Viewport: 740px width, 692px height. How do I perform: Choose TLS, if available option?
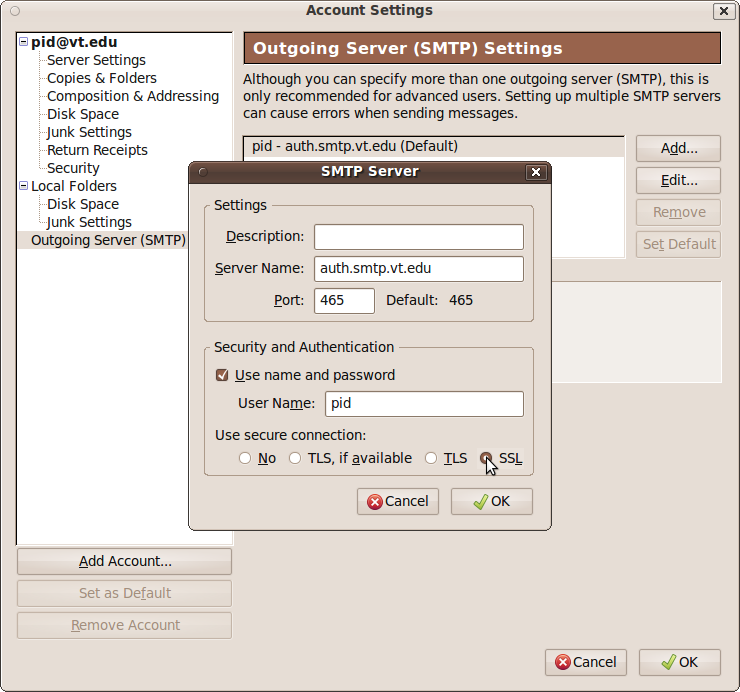(x=295, y=458)
